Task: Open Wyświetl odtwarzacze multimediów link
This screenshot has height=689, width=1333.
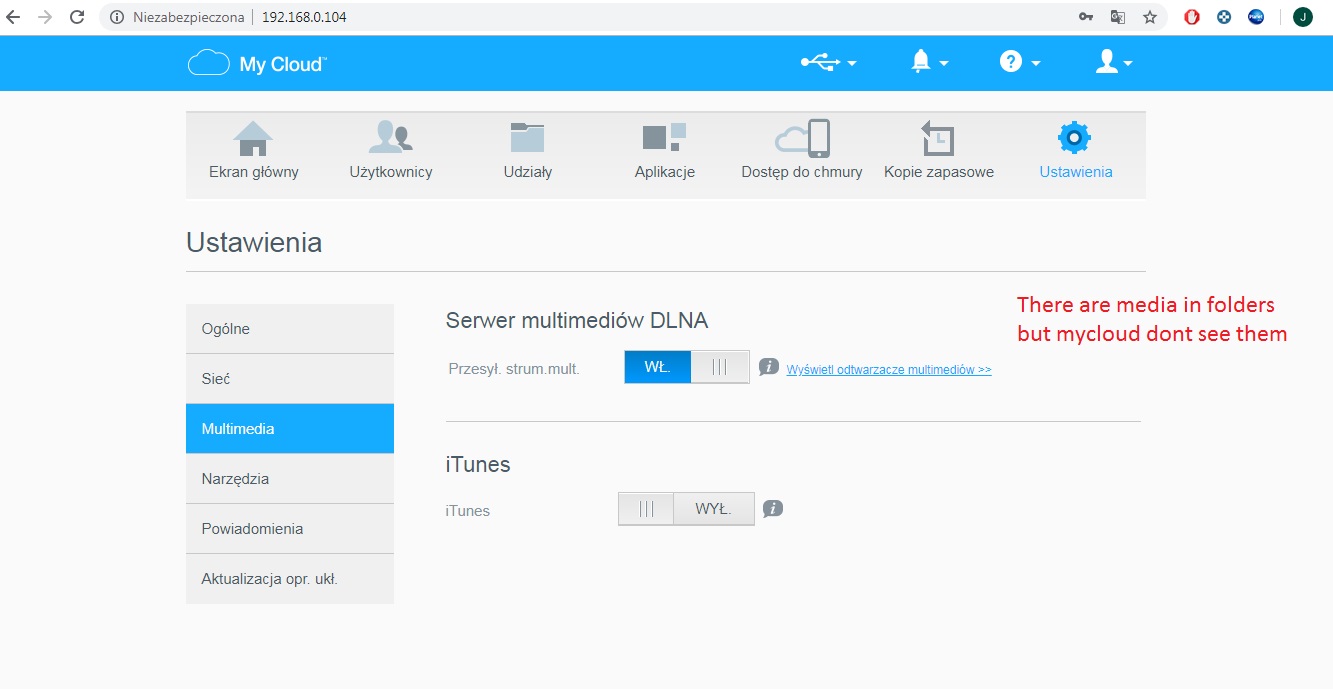Action: click(x=889, y=369)
